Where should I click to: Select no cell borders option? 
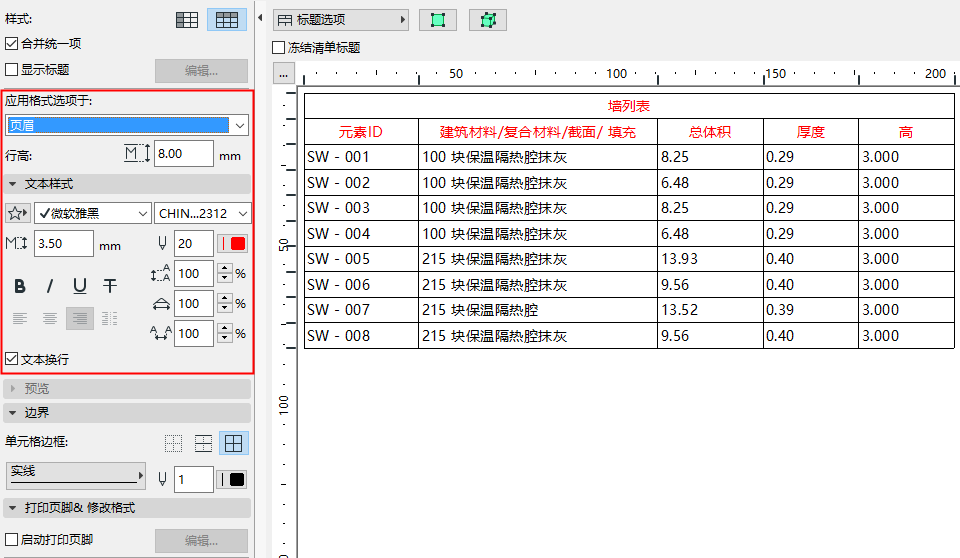pyautogui.click(x=174, y=443)
